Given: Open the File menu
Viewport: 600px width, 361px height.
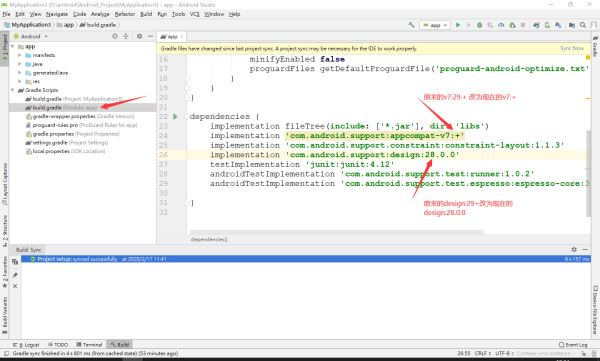Looking at the screenshot, I should coord(6,14).
